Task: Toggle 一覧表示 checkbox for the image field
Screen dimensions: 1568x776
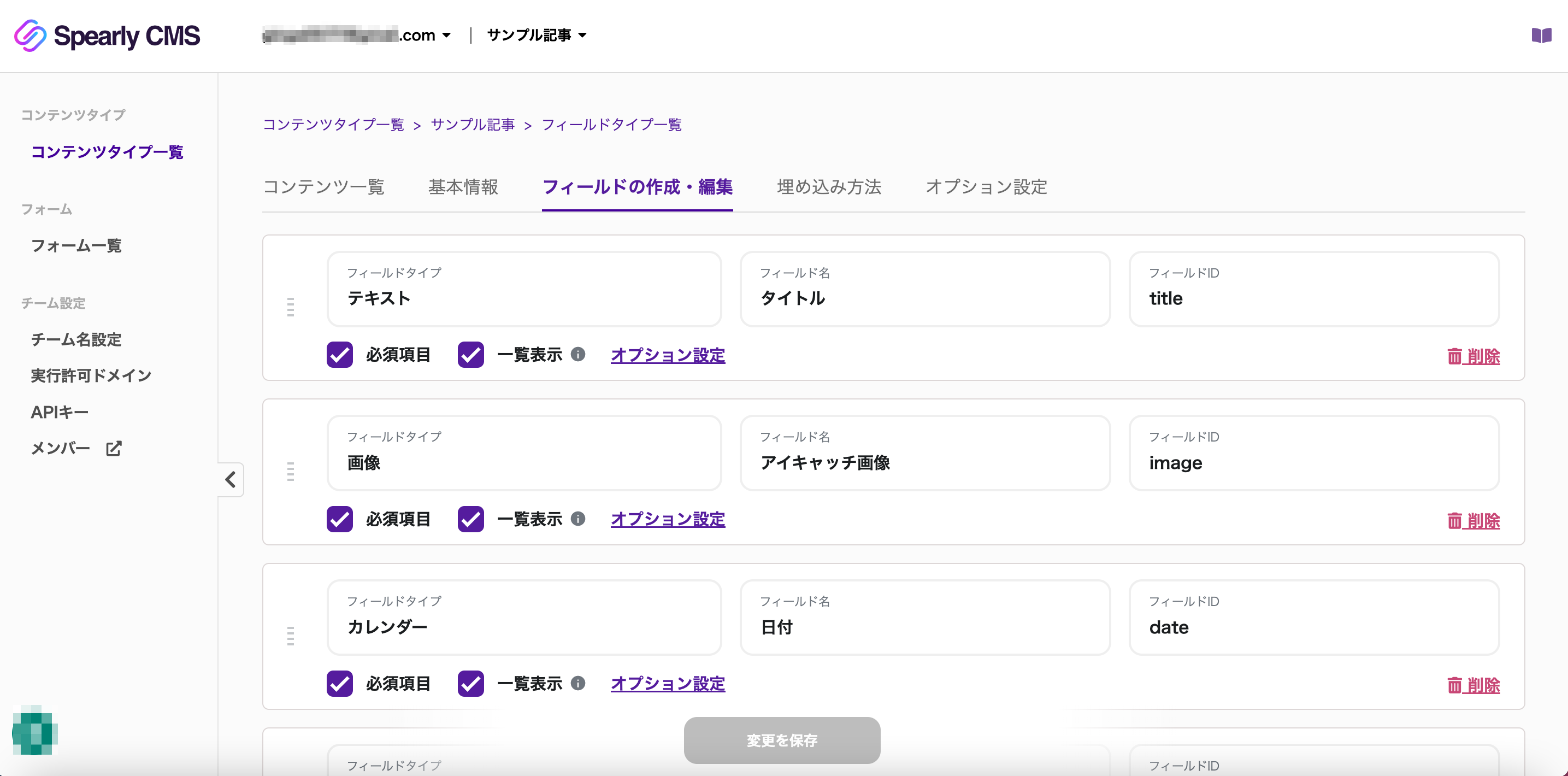Action: 470,519
